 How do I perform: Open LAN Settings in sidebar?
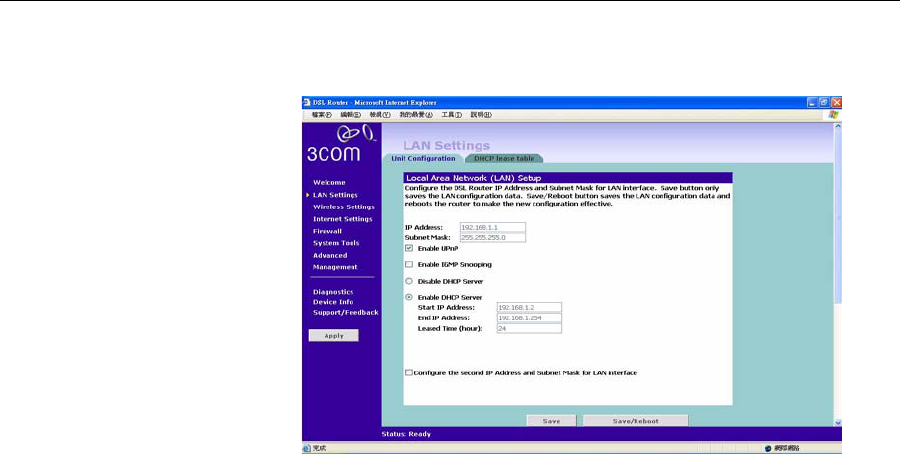coord(335,195)
